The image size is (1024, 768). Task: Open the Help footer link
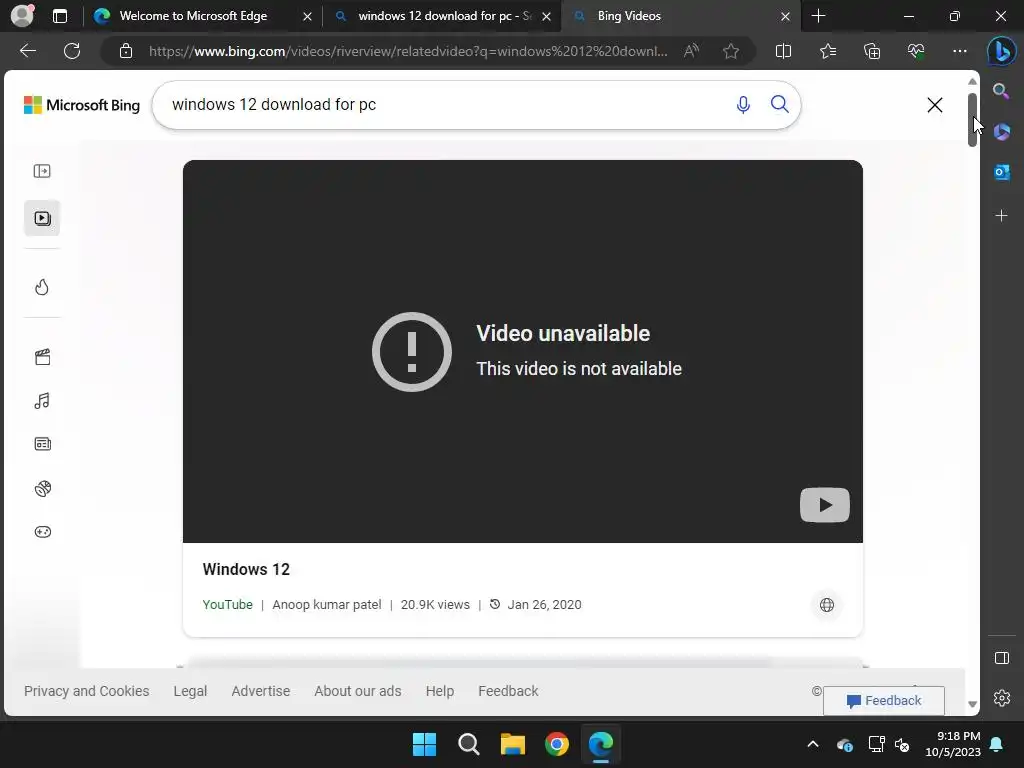(x=440, y=691)
